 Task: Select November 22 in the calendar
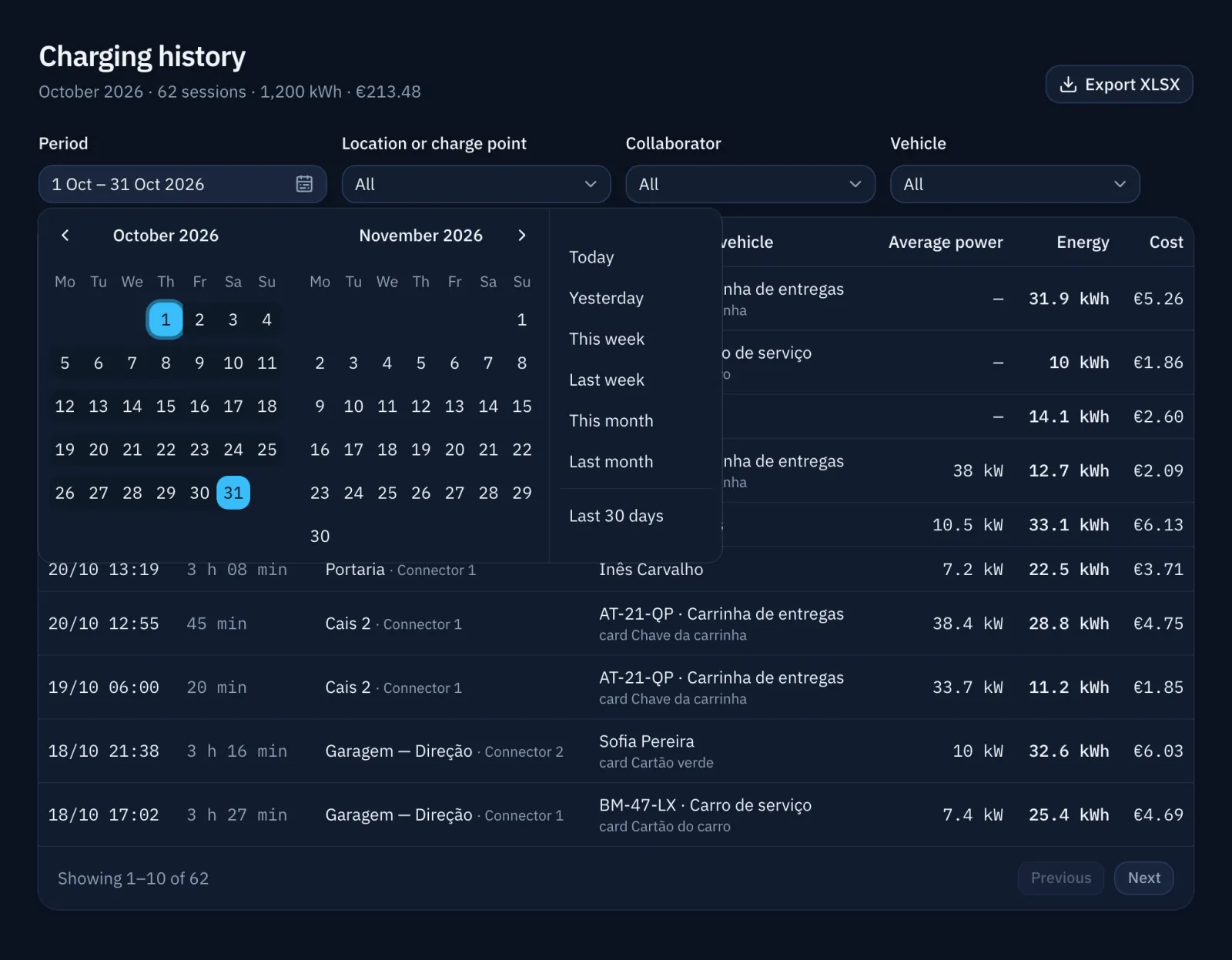(522, 450)
